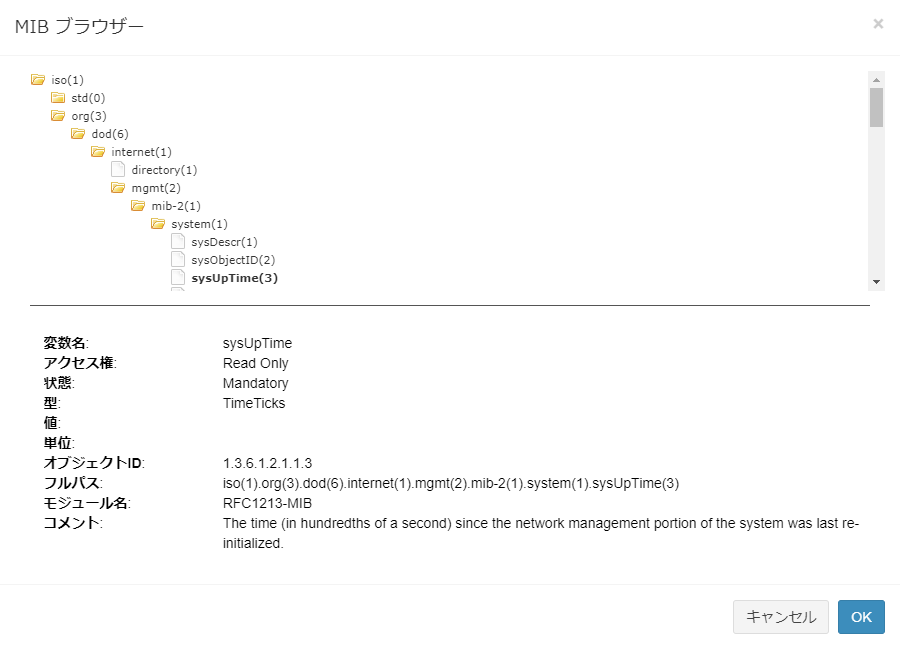
Task: Select the sysObjectID(2) tree entry label
Action: (x=233, y=260)
